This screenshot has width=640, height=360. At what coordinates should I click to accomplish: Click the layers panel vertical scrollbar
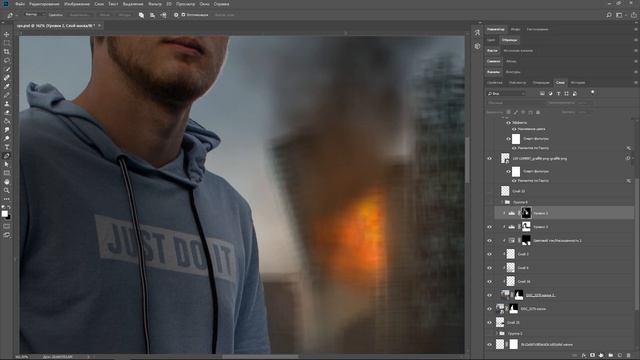coord(637,245)
